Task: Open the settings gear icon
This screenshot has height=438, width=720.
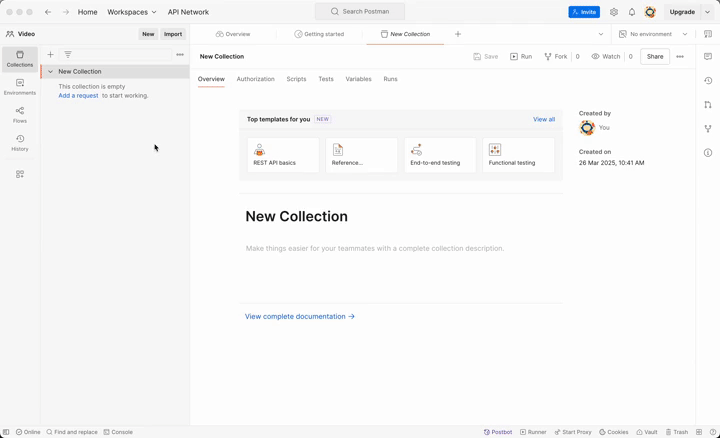Action: 614,12
